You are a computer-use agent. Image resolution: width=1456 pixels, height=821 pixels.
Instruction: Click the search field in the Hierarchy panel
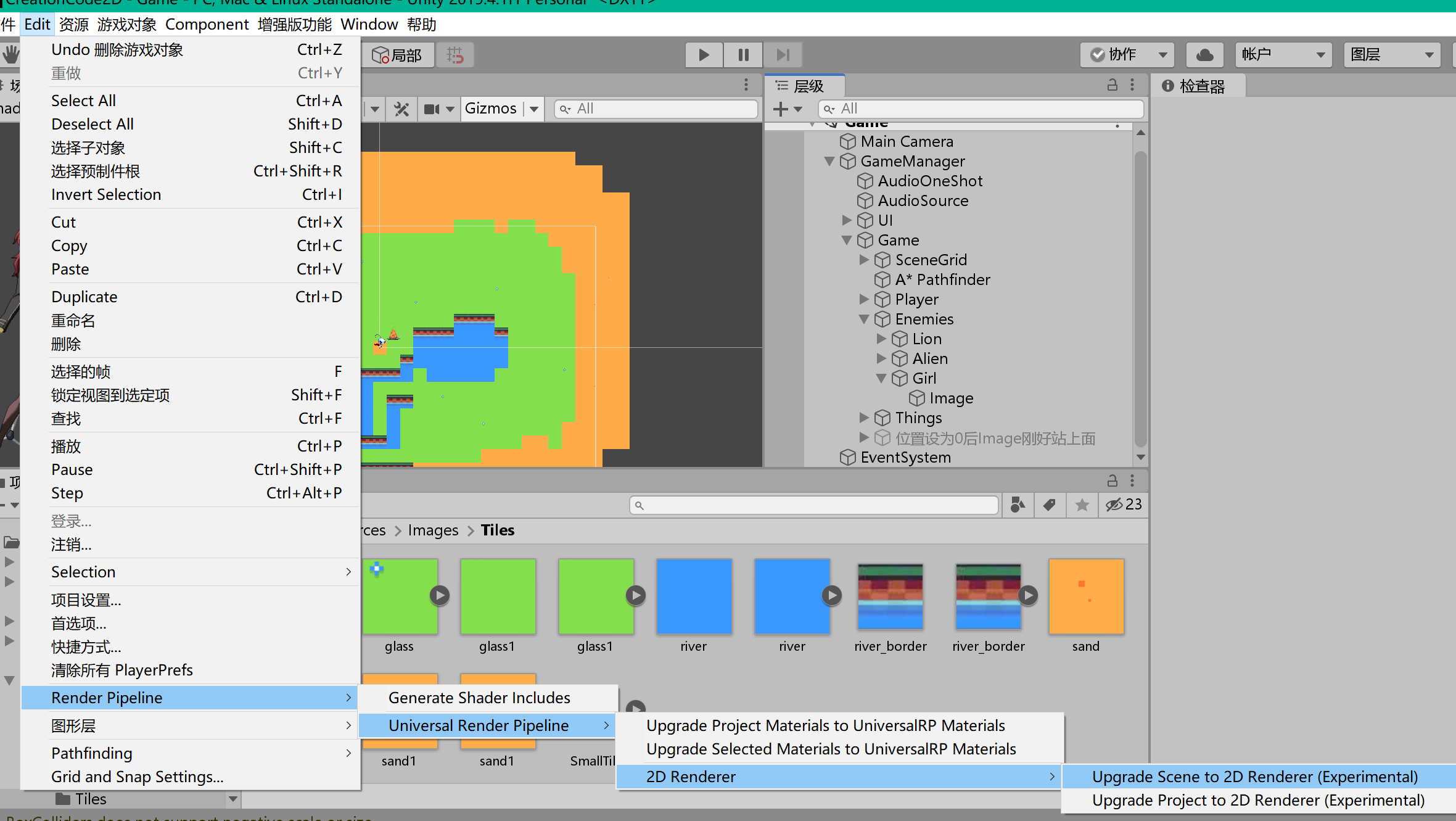[x=981, y=109]
